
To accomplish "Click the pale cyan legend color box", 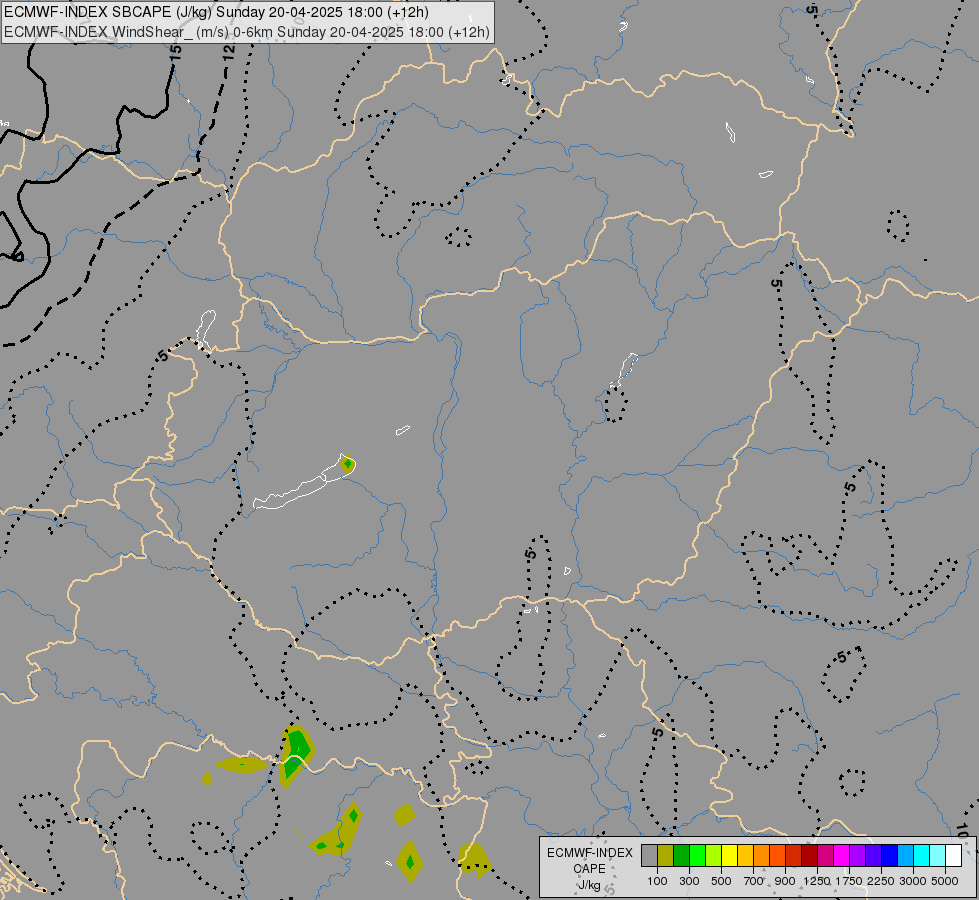I will pos(937,856).
